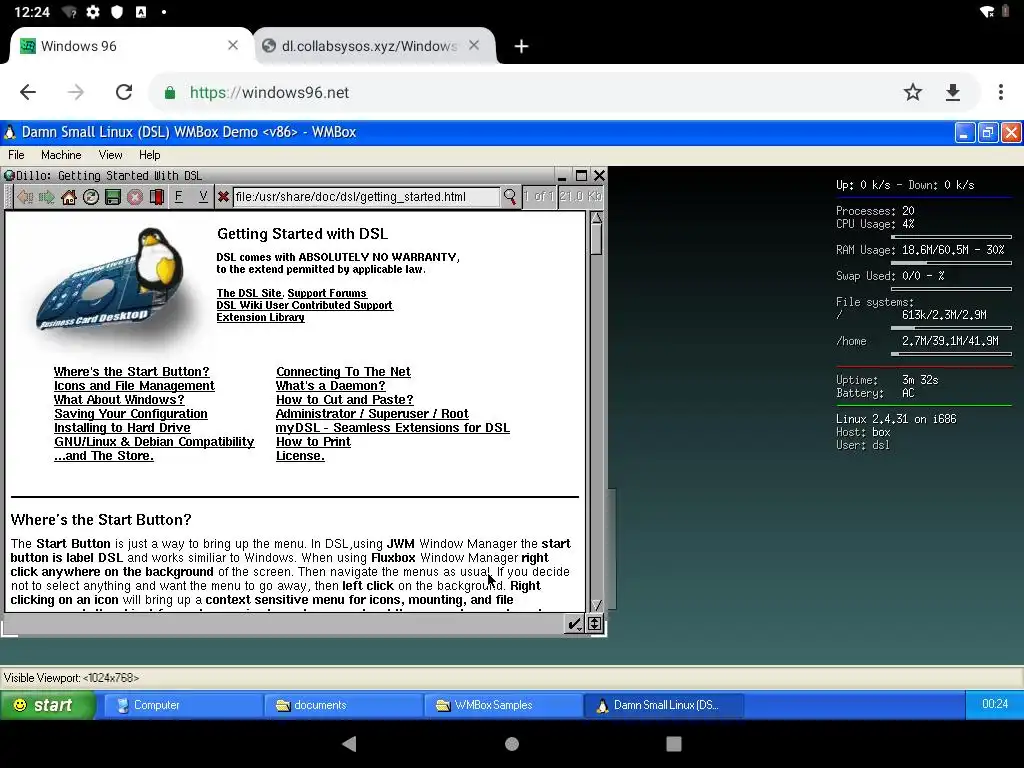
Task: Switch to Damn Small Linux taskbar item
Action: click(664, 705)
